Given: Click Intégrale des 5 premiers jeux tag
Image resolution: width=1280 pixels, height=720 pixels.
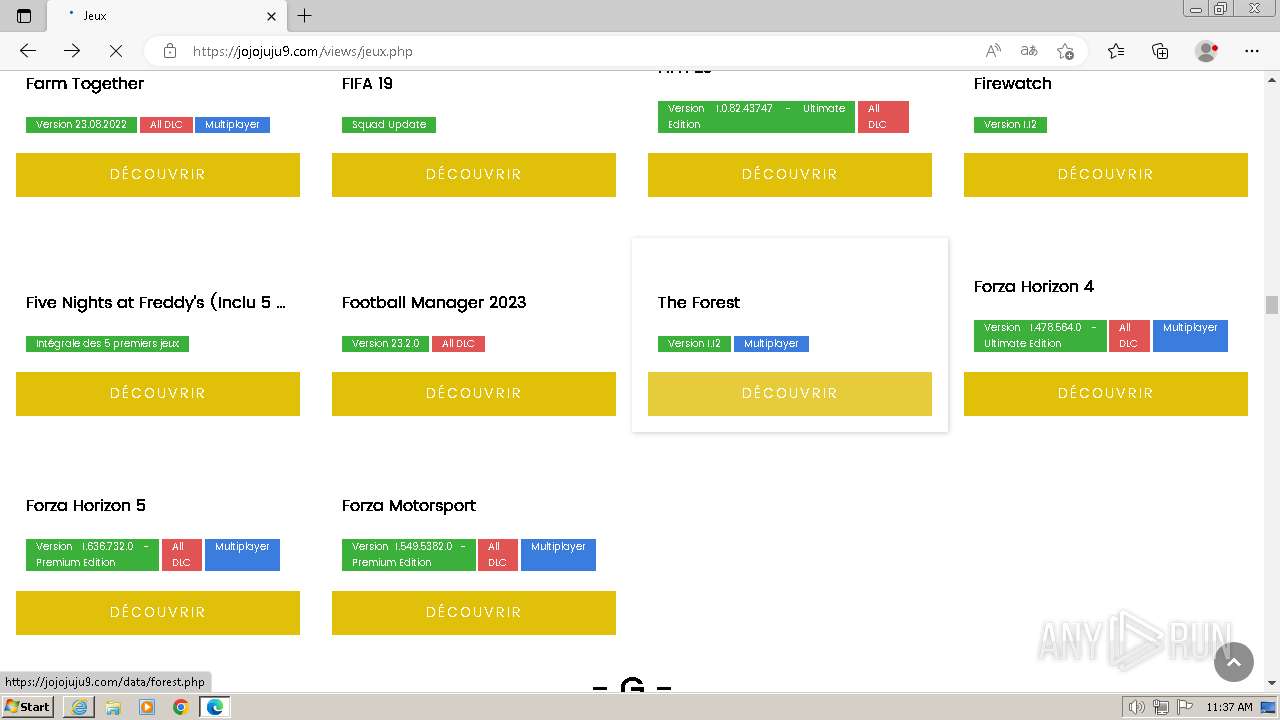Looking at the screenshot, I should click(107, 344).
